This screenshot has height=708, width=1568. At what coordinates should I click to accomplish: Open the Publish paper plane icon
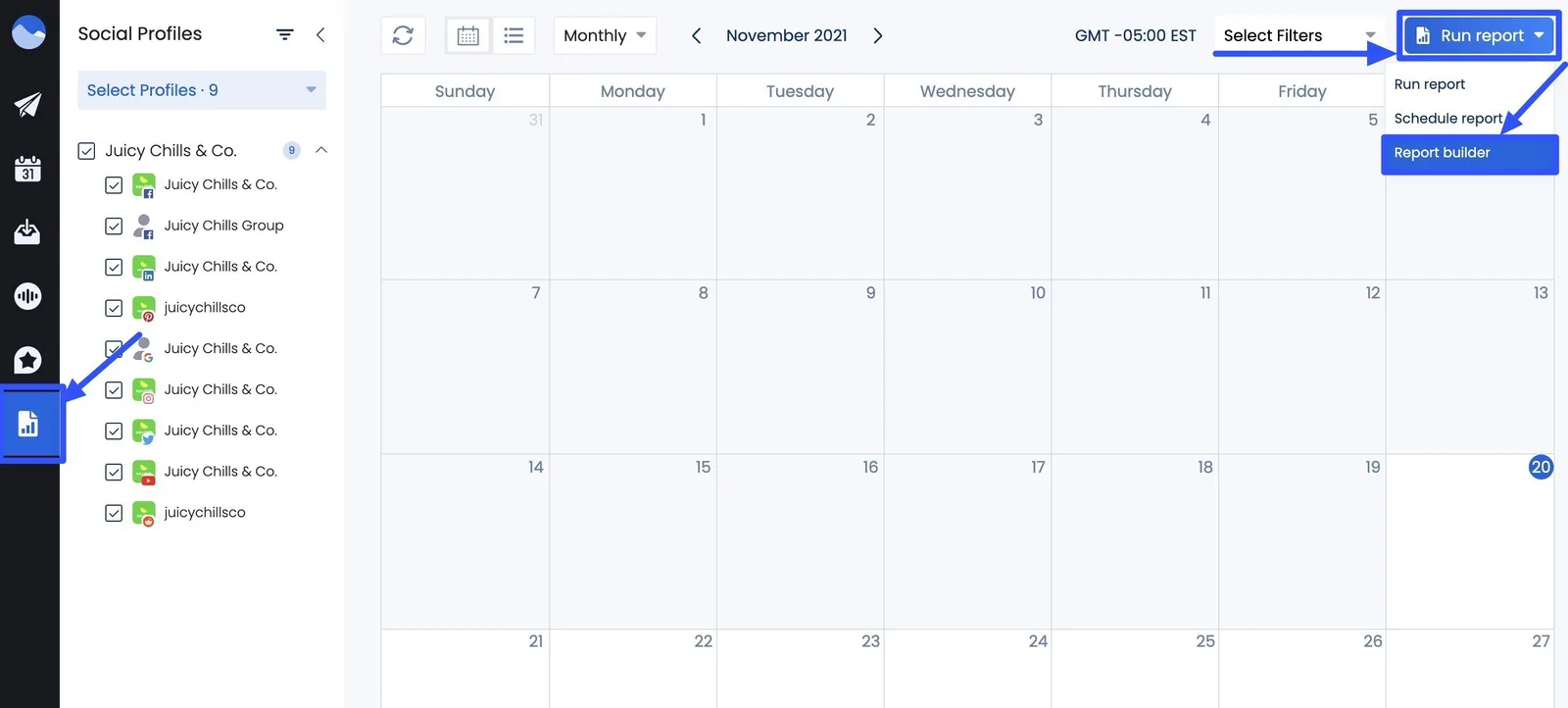pyautogui.click(x=27, y=105)
